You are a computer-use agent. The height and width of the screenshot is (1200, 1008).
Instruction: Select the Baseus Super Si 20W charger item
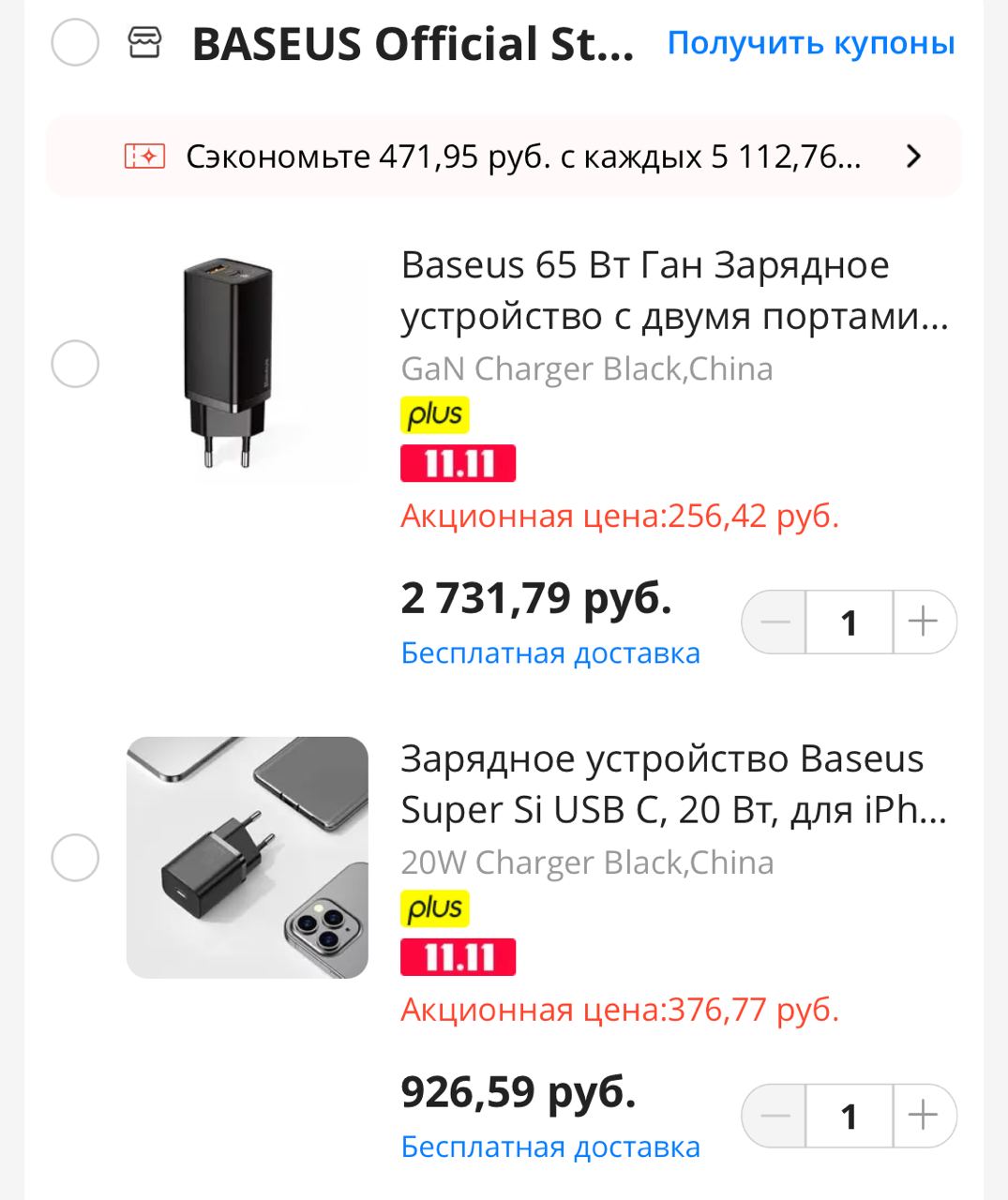(75, 858)
